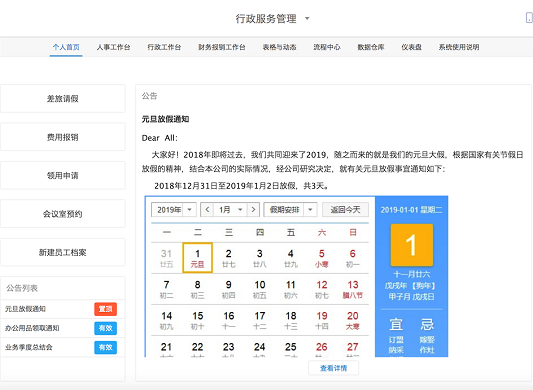Screen dimensions: 533x390
Task: Select January 22 in the calendar
Action: [197, 347]
